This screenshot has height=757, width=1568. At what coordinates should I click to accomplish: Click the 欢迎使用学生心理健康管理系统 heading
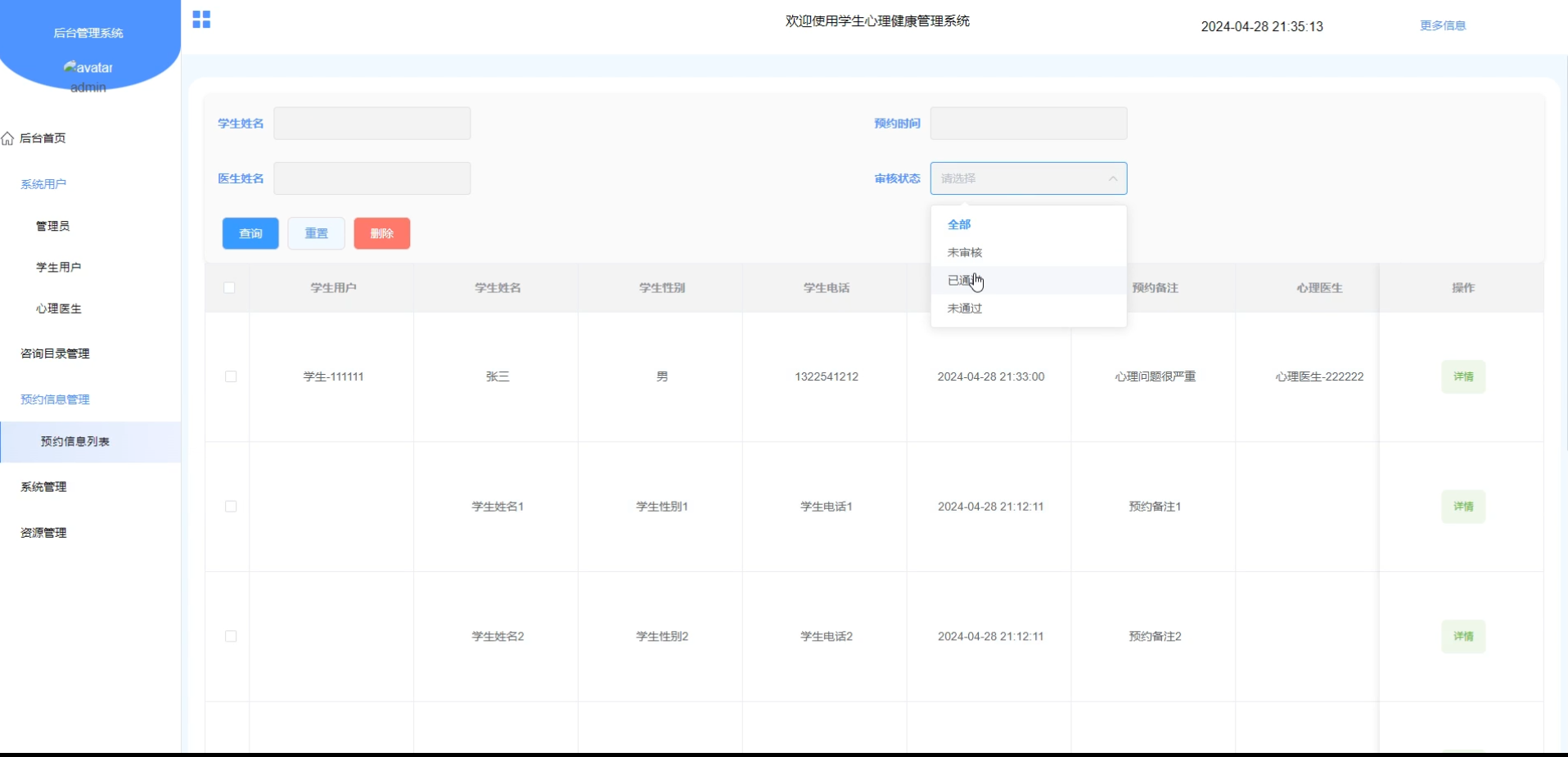pos(877,21)
